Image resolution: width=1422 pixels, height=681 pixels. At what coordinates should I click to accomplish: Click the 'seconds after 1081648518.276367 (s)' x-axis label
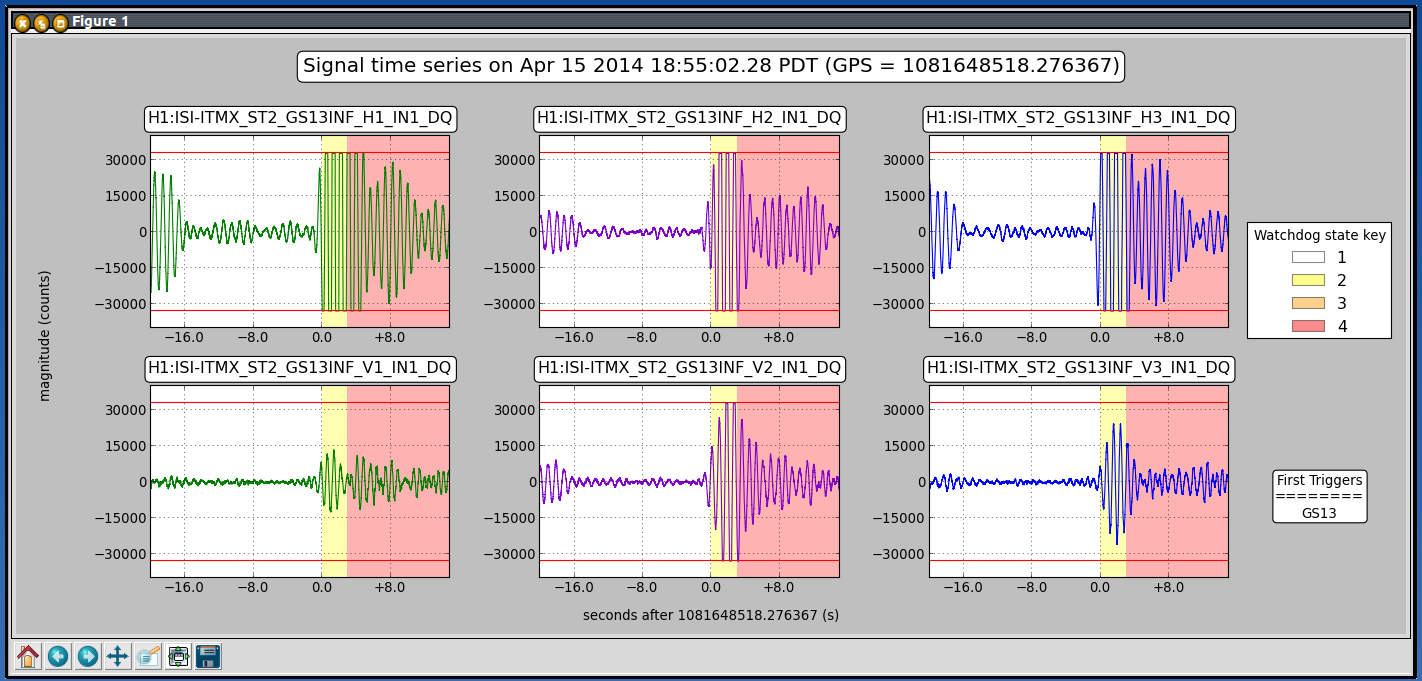click(711, 615)
